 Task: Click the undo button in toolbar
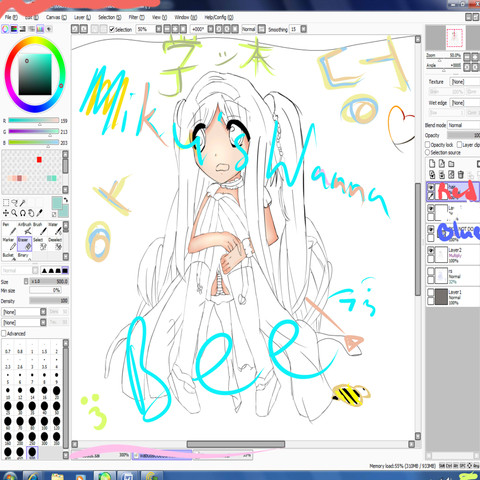click(x=75, y=29)
